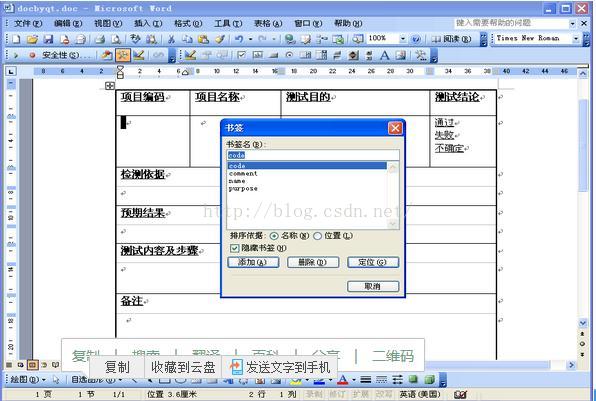Expand the Times New Roman font dropdown
The image size is (596, 401).
(576, 39)
